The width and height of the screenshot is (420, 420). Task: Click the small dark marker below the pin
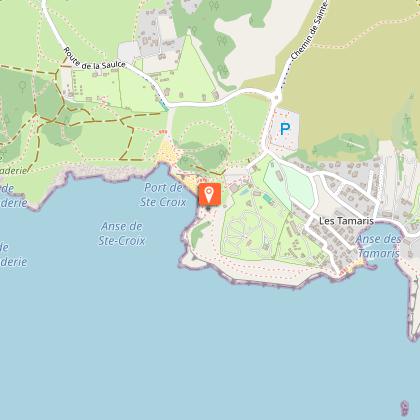tap(208, 208)
